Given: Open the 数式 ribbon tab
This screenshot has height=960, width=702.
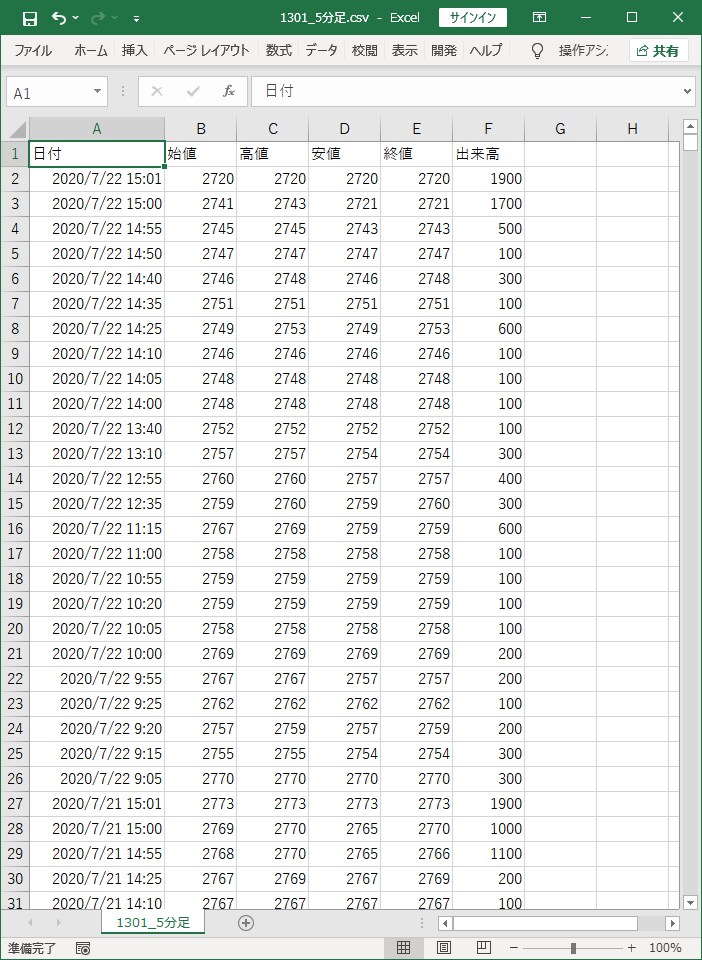Looking at the screenshot, I should [x=278, y=51].
